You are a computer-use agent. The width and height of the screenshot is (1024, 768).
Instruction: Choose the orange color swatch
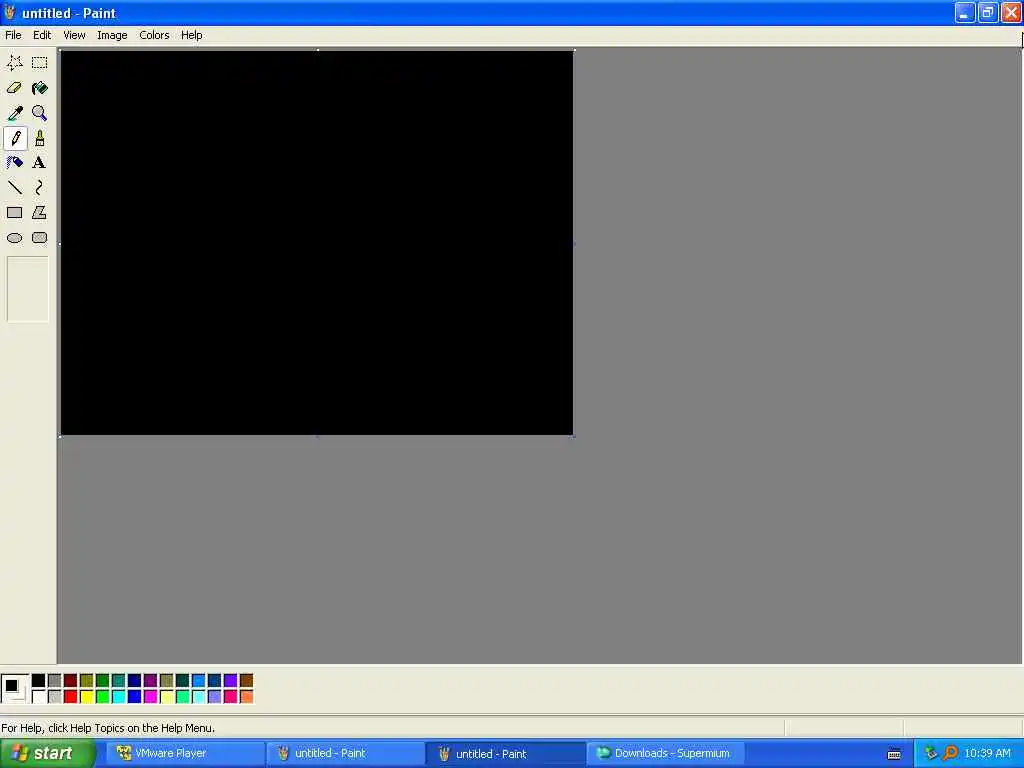(x=246, y=697)
